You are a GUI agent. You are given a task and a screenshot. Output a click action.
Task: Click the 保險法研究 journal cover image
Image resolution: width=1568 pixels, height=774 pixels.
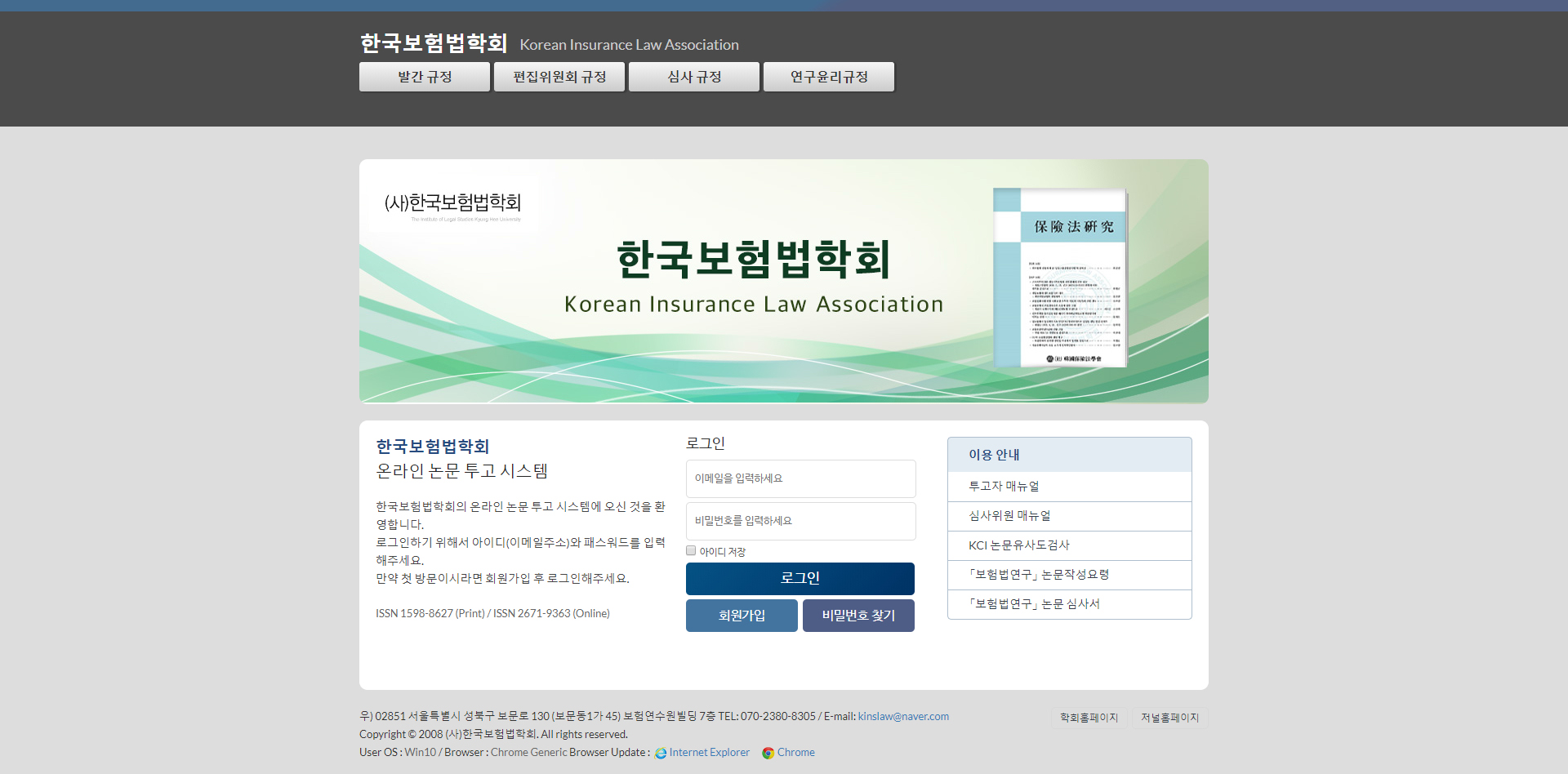coord(1060,278)
